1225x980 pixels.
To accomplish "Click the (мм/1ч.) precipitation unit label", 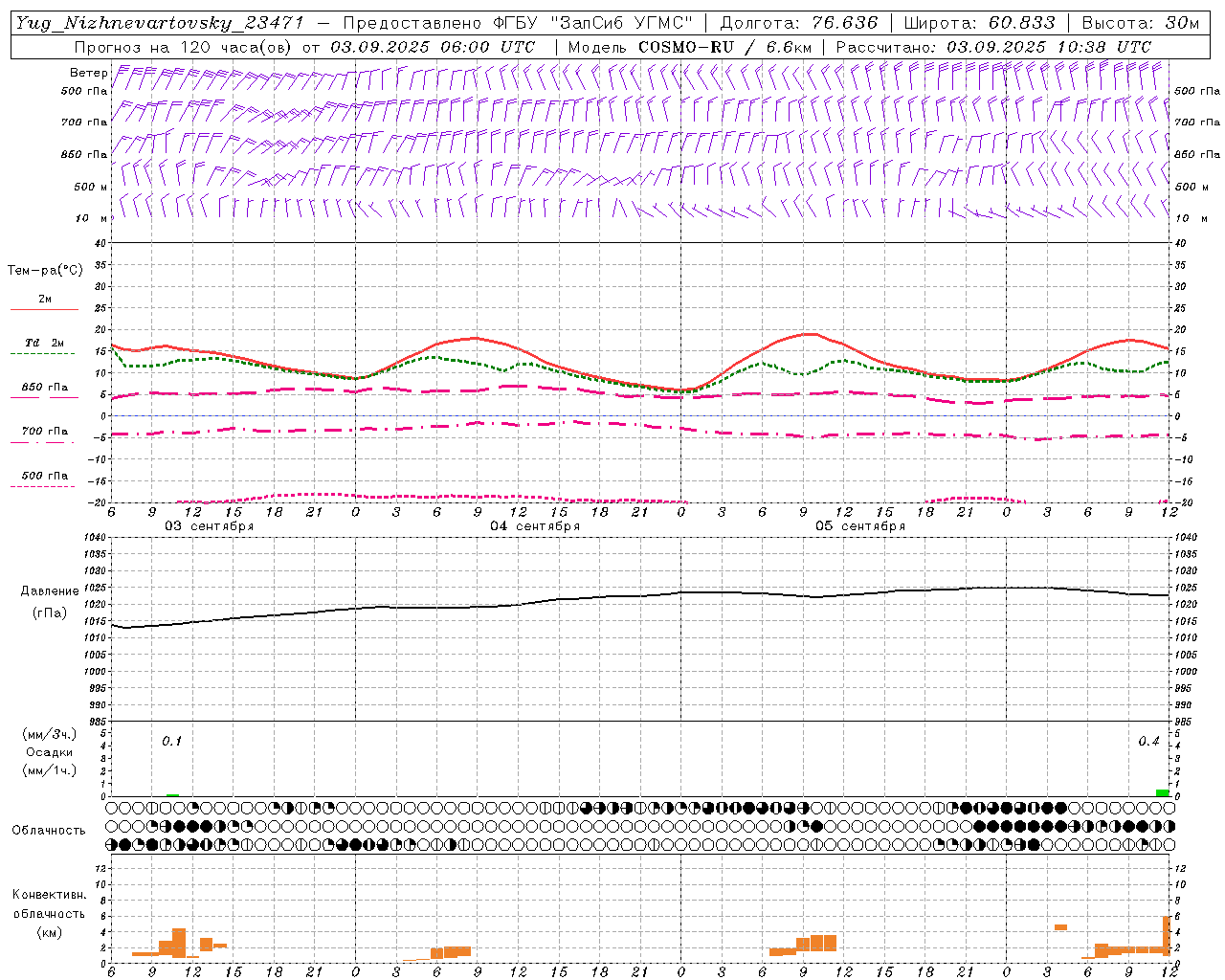I will point(50,770).
